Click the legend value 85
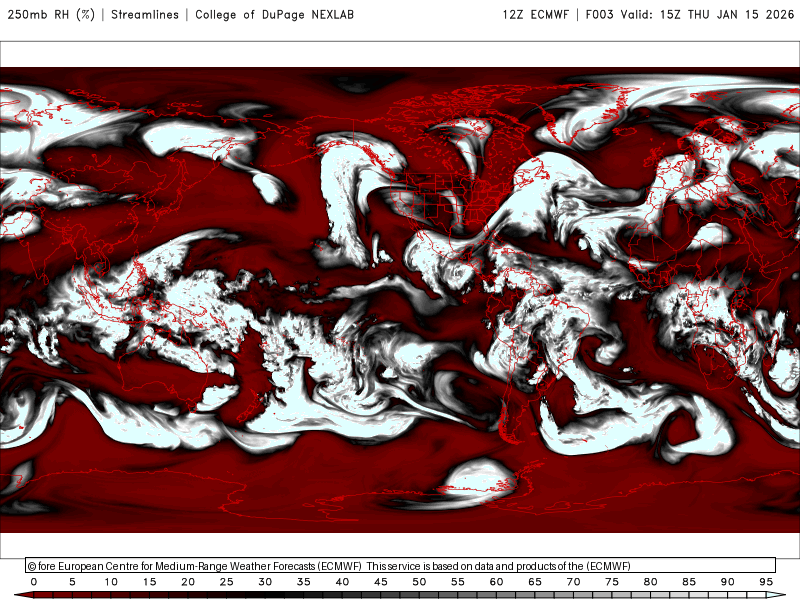 689,582
